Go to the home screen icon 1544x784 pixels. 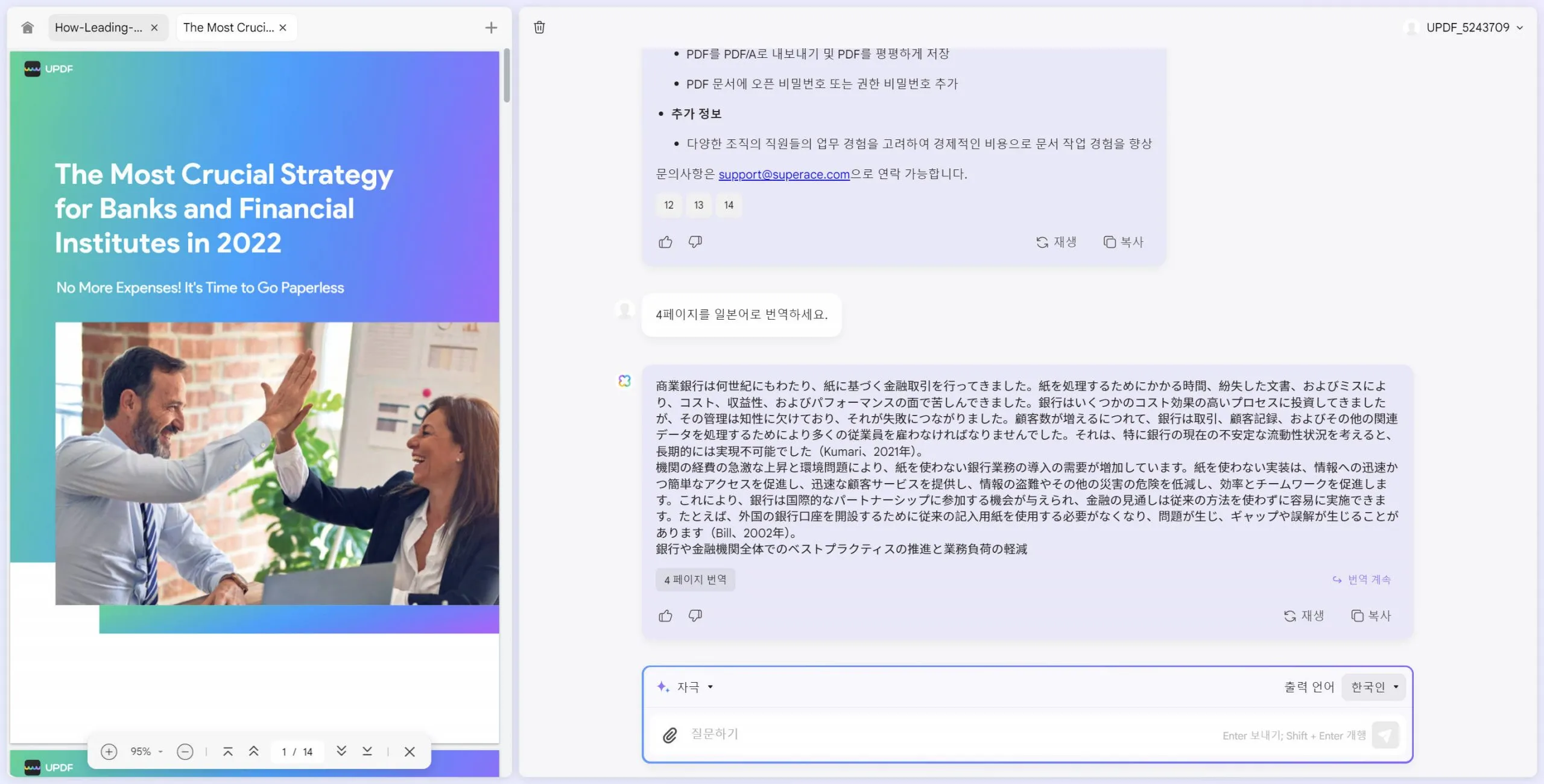[27, 28]
